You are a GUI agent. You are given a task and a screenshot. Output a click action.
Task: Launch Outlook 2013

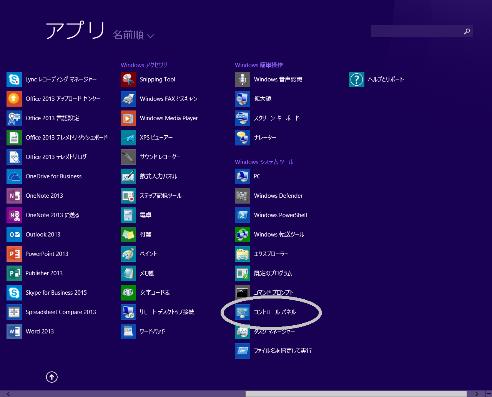point(34,234)
